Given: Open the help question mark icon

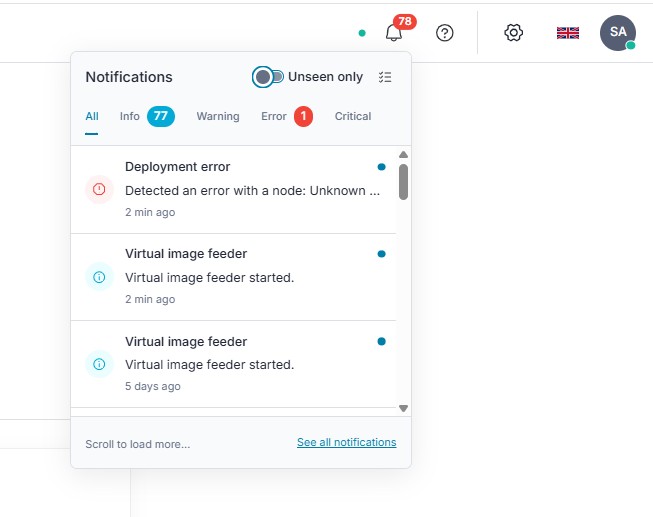Looking at the screenshot, I should click(444, 33).
